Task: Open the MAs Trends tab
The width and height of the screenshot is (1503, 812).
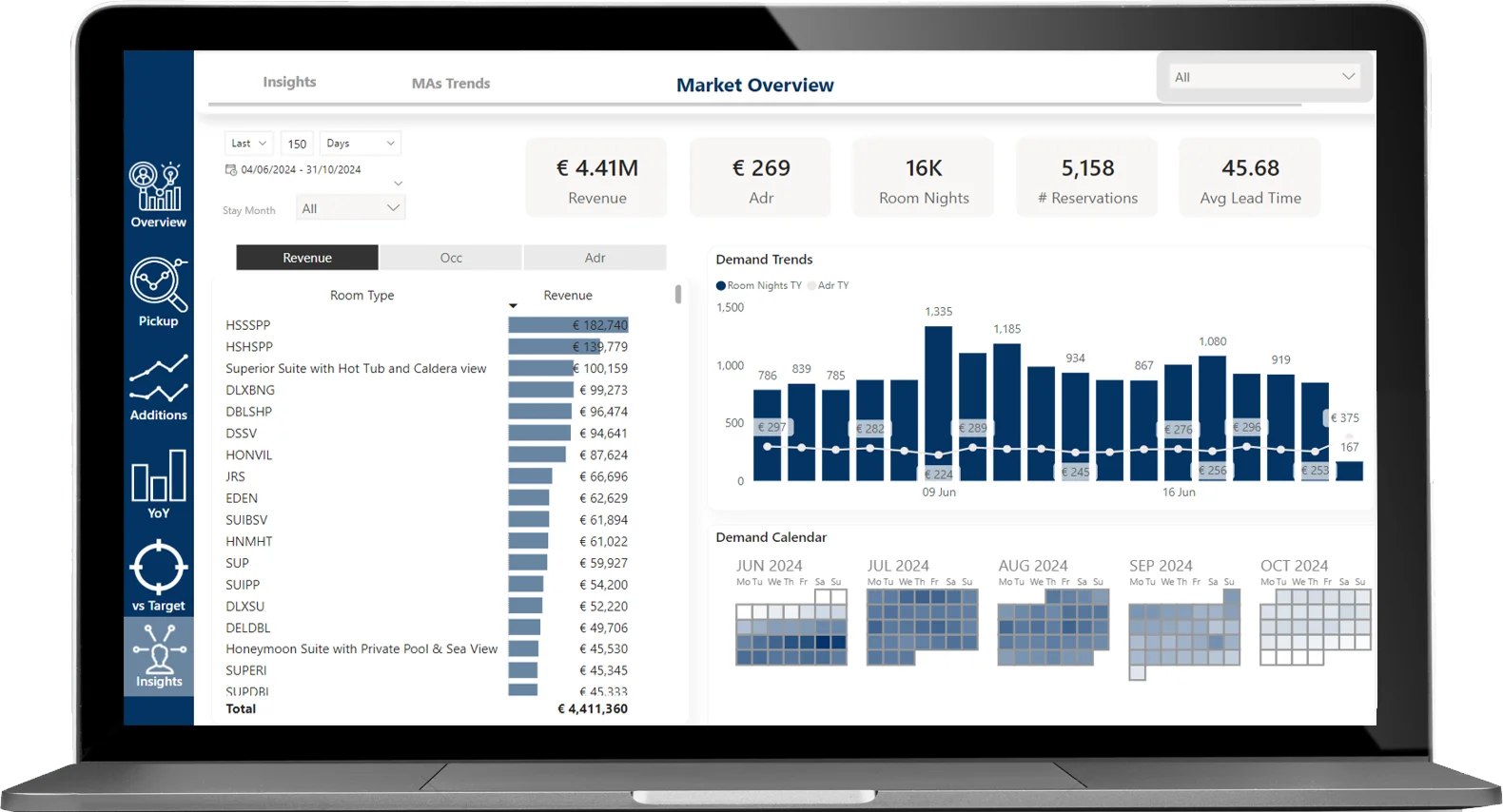Action: click(451, 84)
